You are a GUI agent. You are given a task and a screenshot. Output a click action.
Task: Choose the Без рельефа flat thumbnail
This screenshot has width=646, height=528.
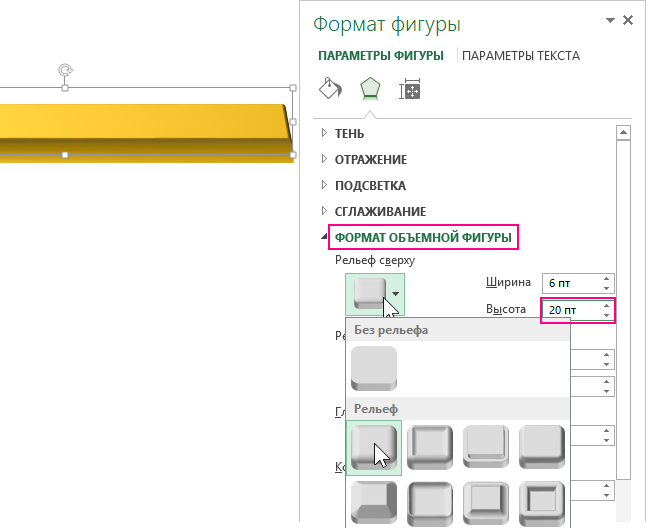(x=374, y=368)
